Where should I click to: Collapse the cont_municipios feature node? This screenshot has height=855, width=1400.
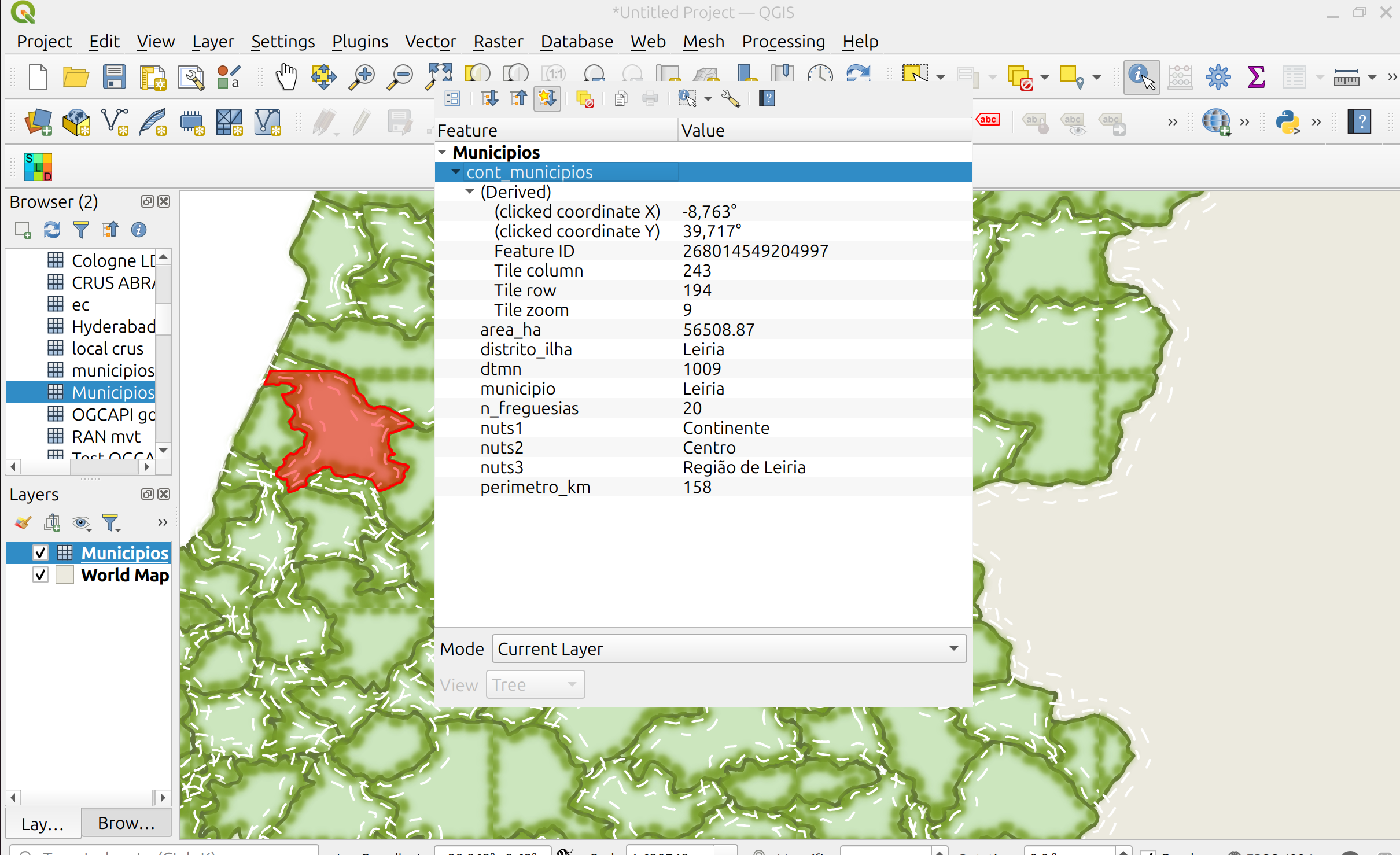456,172
